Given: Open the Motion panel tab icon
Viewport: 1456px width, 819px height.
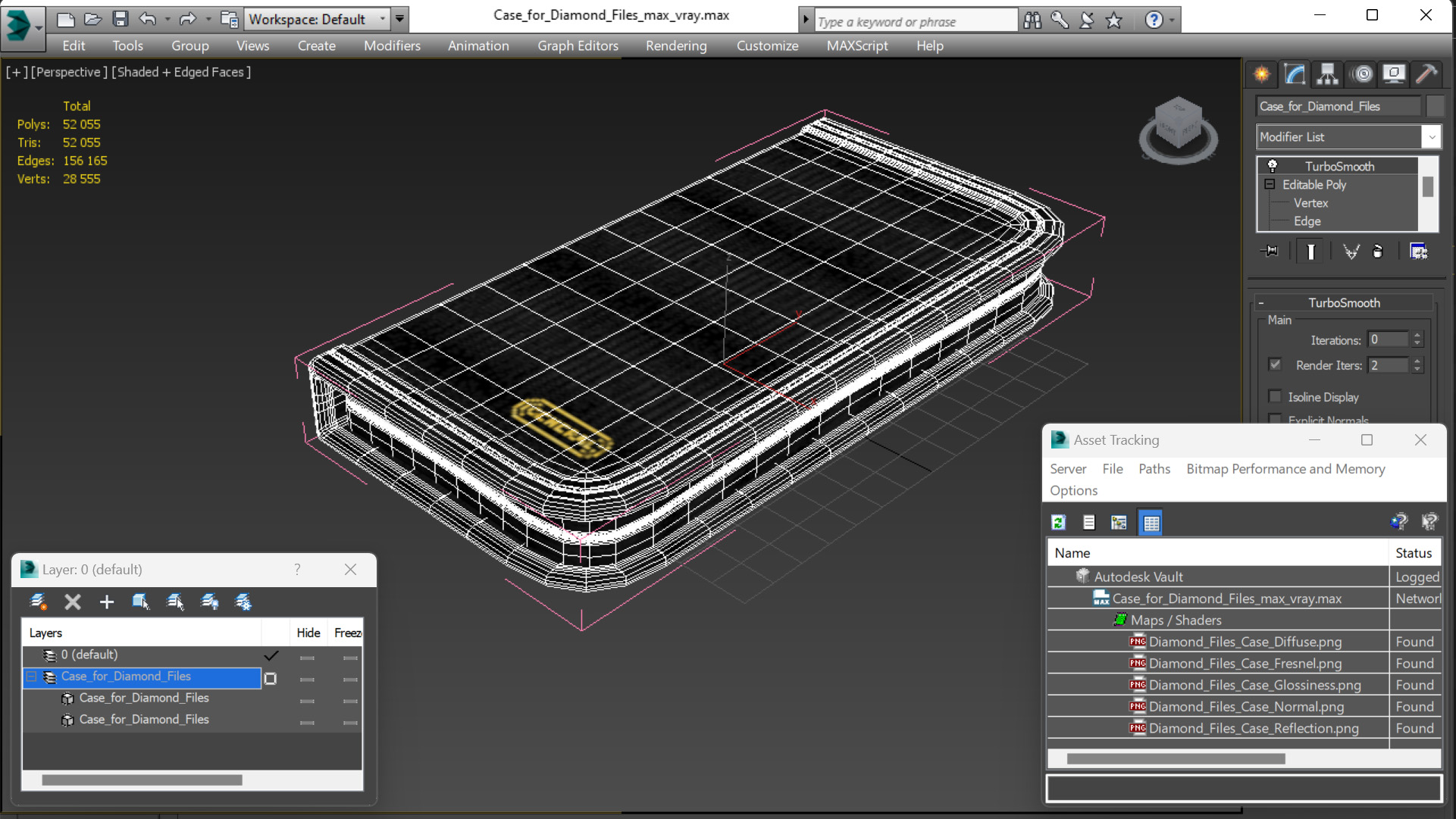Looking at the screenshot, I should pos(1362,74).
